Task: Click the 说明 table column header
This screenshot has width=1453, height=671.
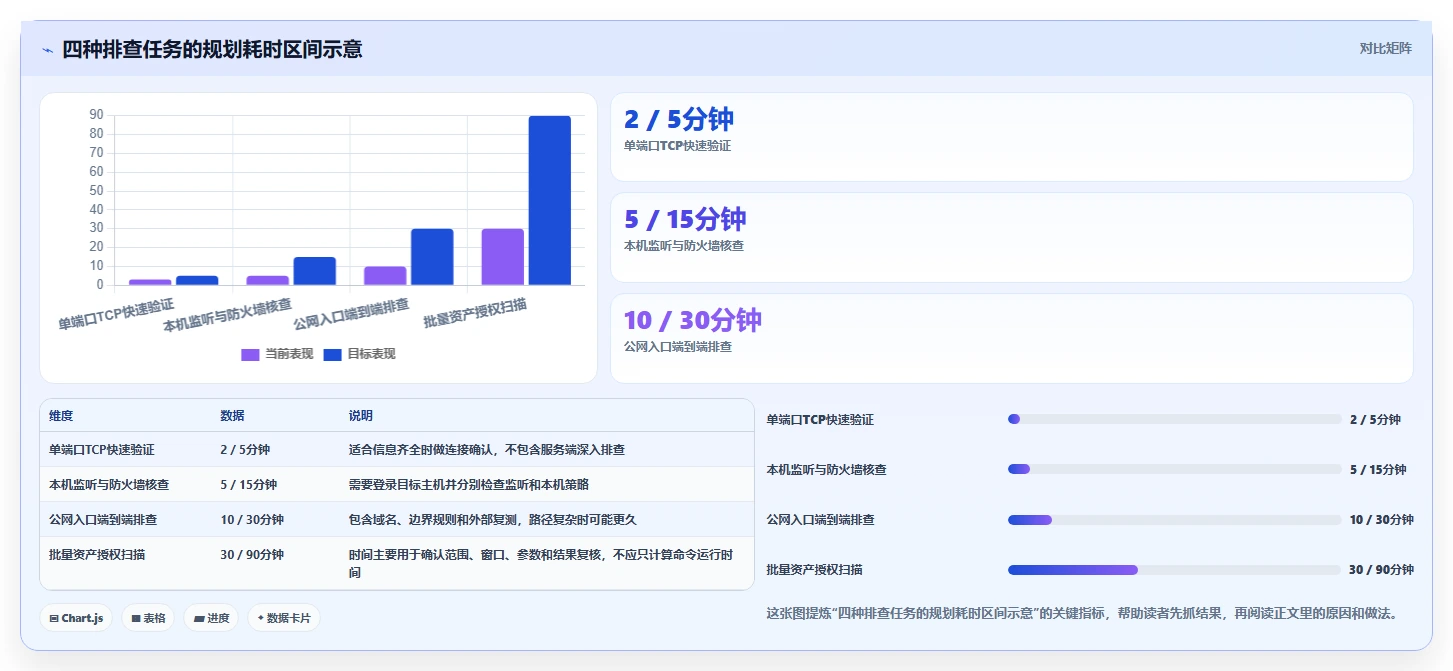Action: tap(361, 416)
